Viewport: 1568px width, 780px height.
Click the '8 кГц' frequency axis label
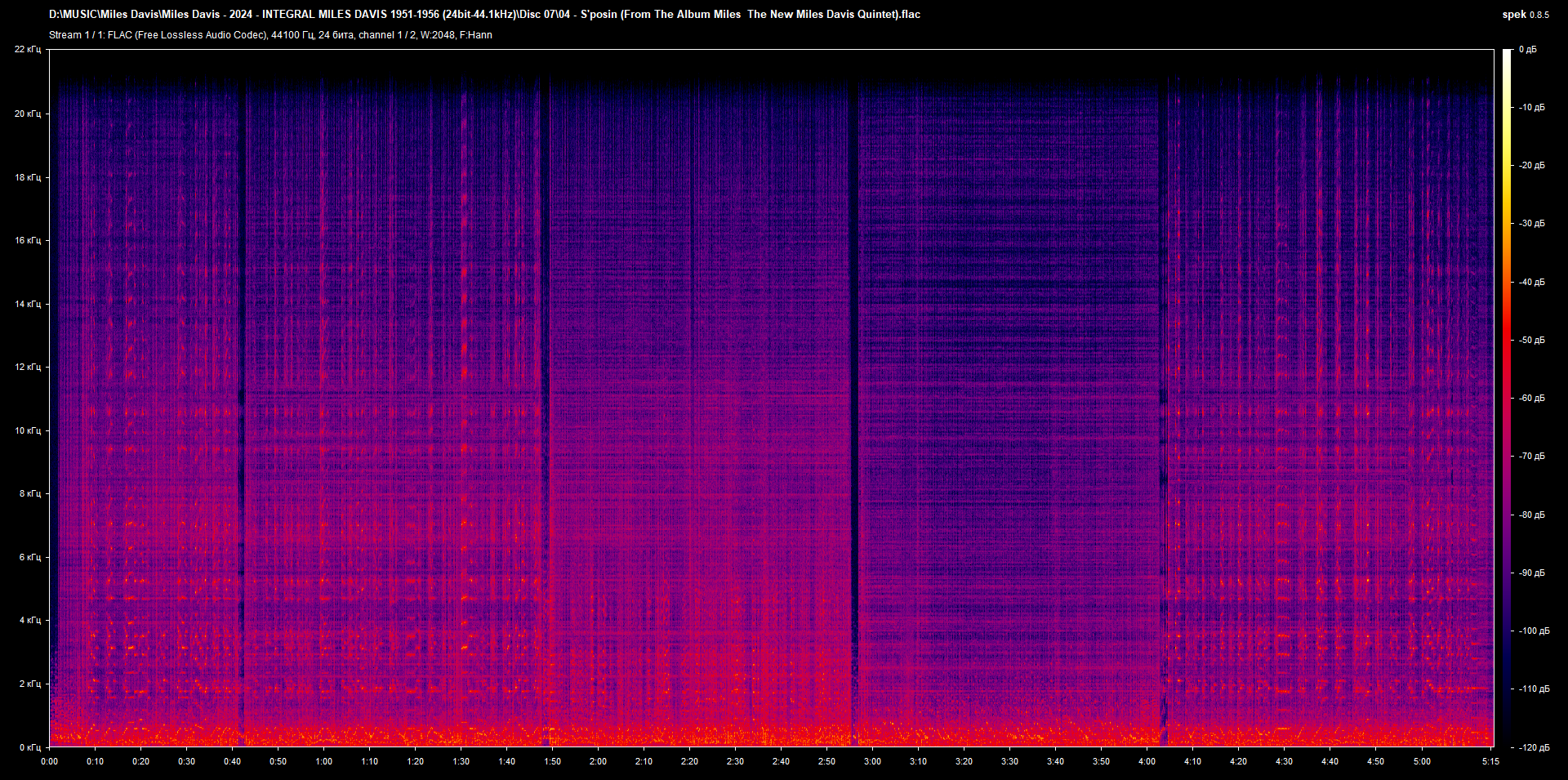coord(30,493)
